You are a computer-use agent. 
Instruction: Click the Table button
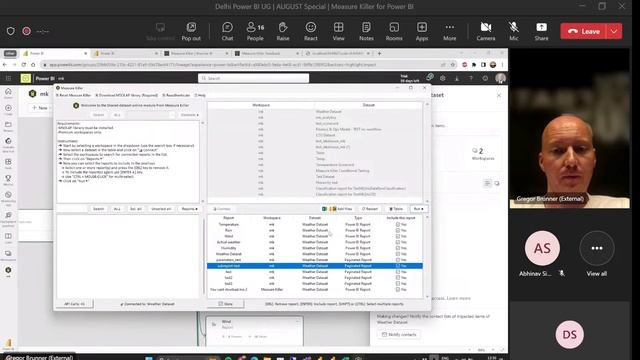[396, 209]
